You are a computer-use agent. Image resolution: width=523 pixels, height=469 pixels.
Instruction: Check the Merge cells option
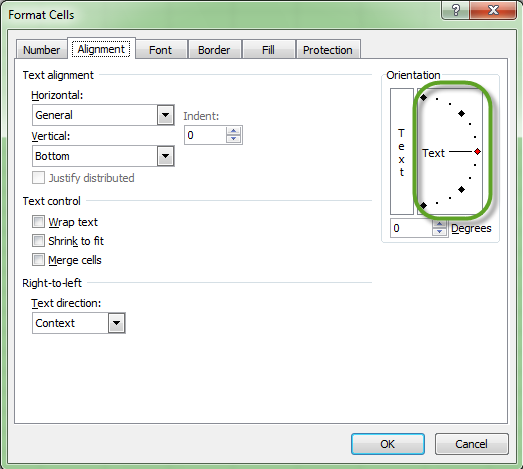tap(38, 260)
